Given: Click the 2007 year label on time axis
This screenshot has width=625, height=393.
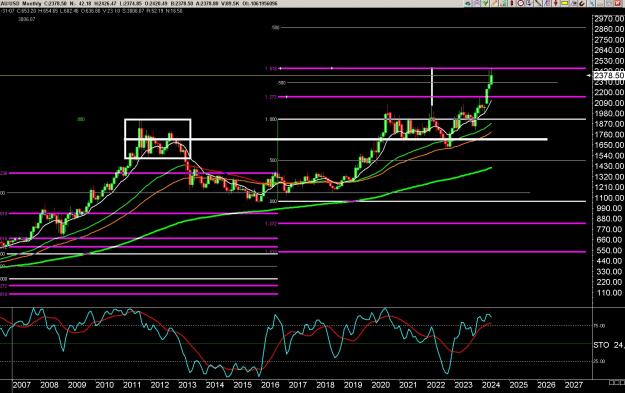Looking at the screenshot, I should [22, 385].
